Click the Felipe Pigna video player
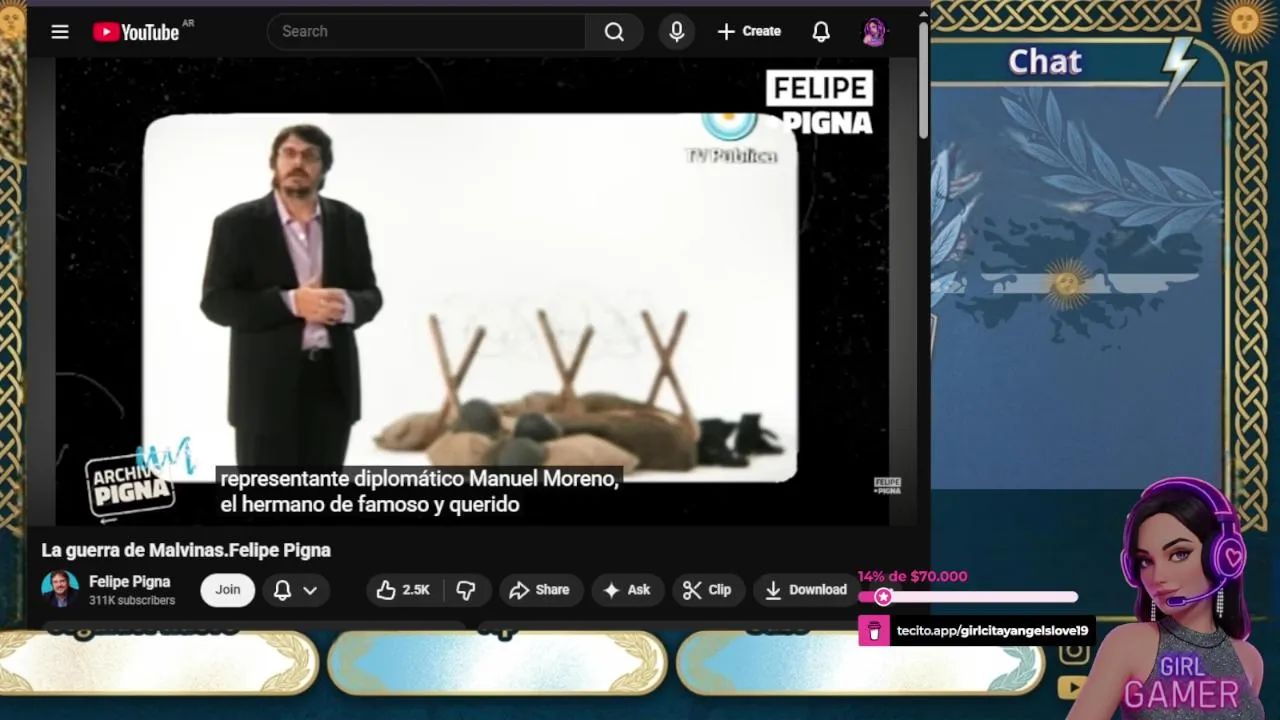 click(x=470, y=290)
